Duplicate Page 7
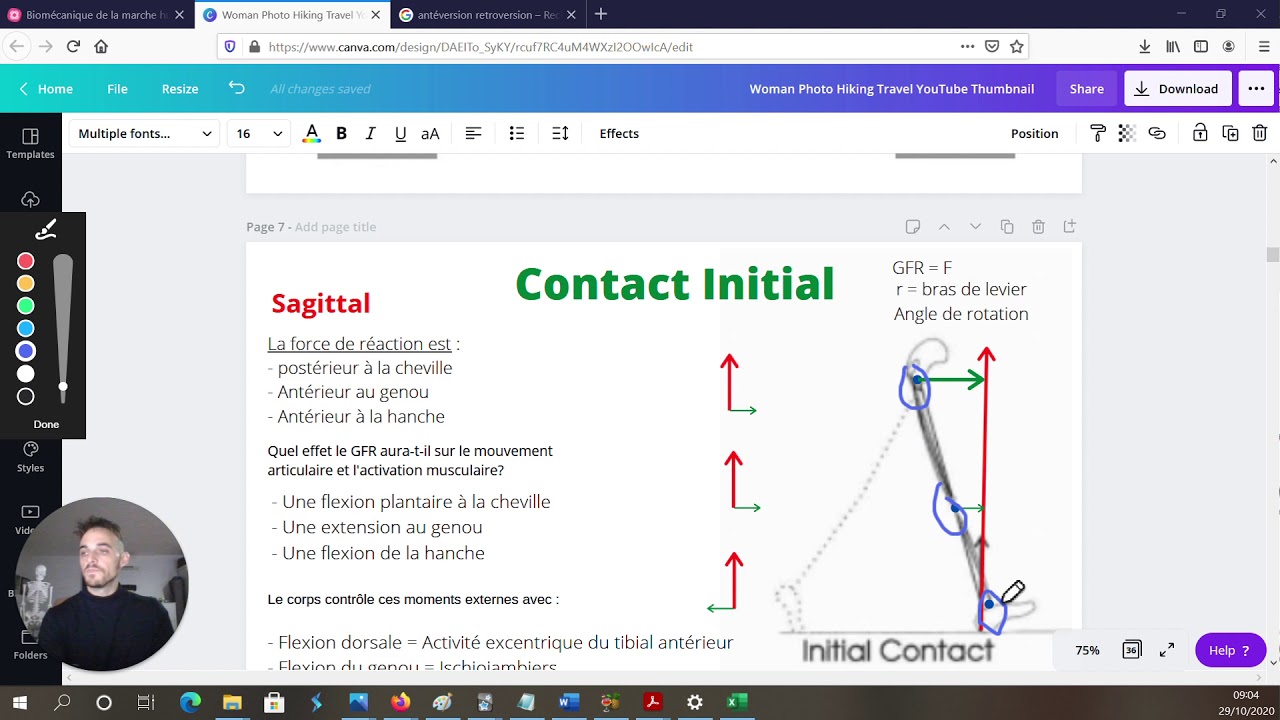The width and height of the screenshot is (1280, 720). point(1007,227)
